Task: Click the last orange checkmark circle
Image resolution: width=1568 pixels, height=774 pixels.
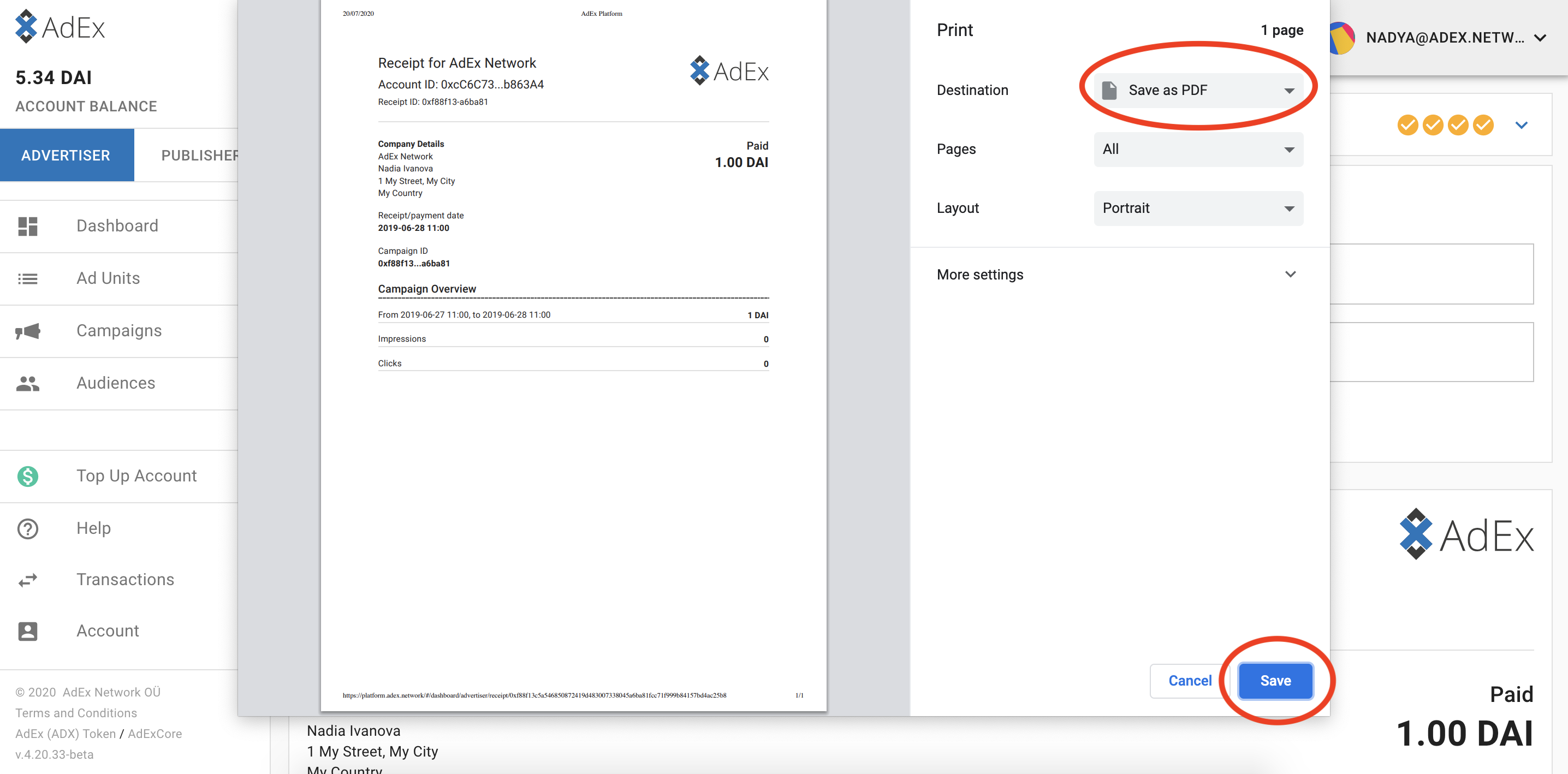Action: (x=1483, y=125)
